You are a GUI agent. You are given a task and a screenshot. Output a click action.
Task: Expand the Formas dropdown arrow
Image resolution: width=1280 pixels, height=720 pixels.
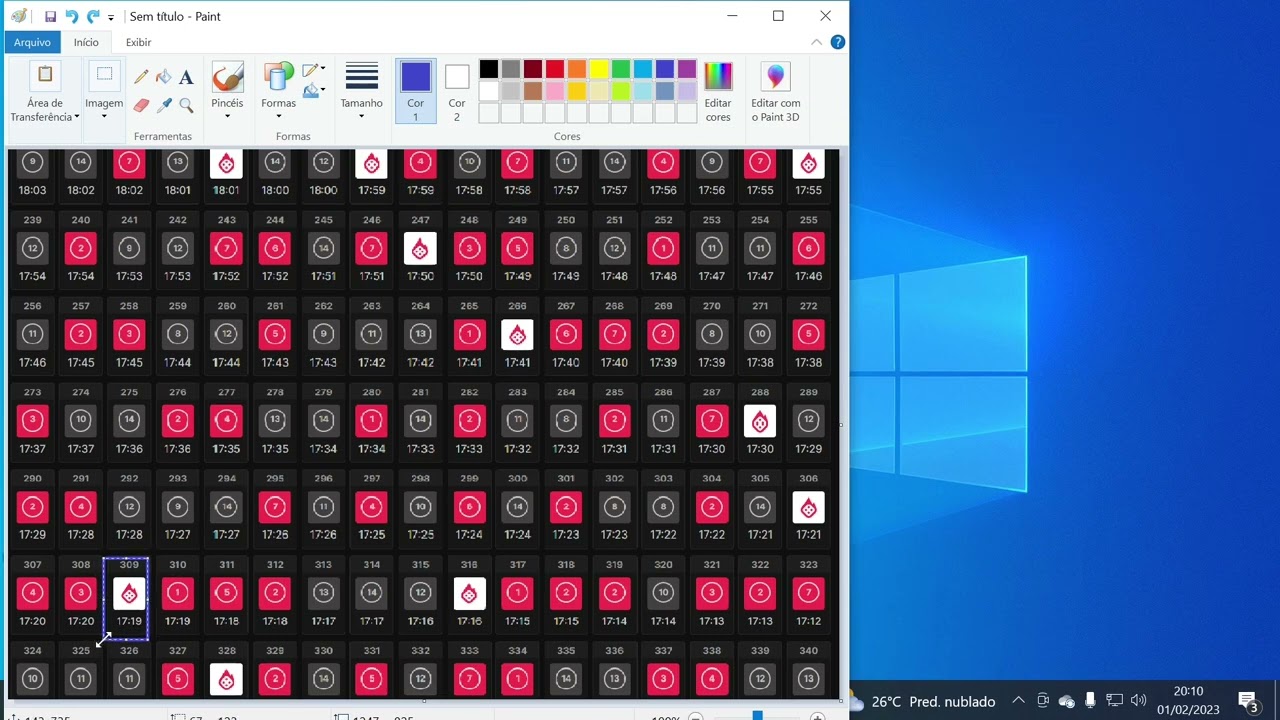point(278,117)
